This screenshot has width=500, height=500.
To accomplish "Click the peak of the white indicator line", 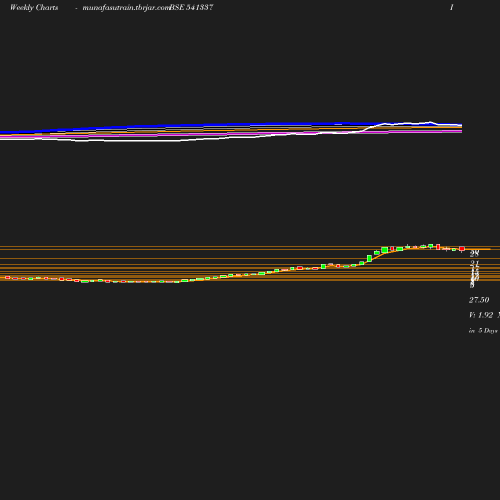I will pos(430,122).
